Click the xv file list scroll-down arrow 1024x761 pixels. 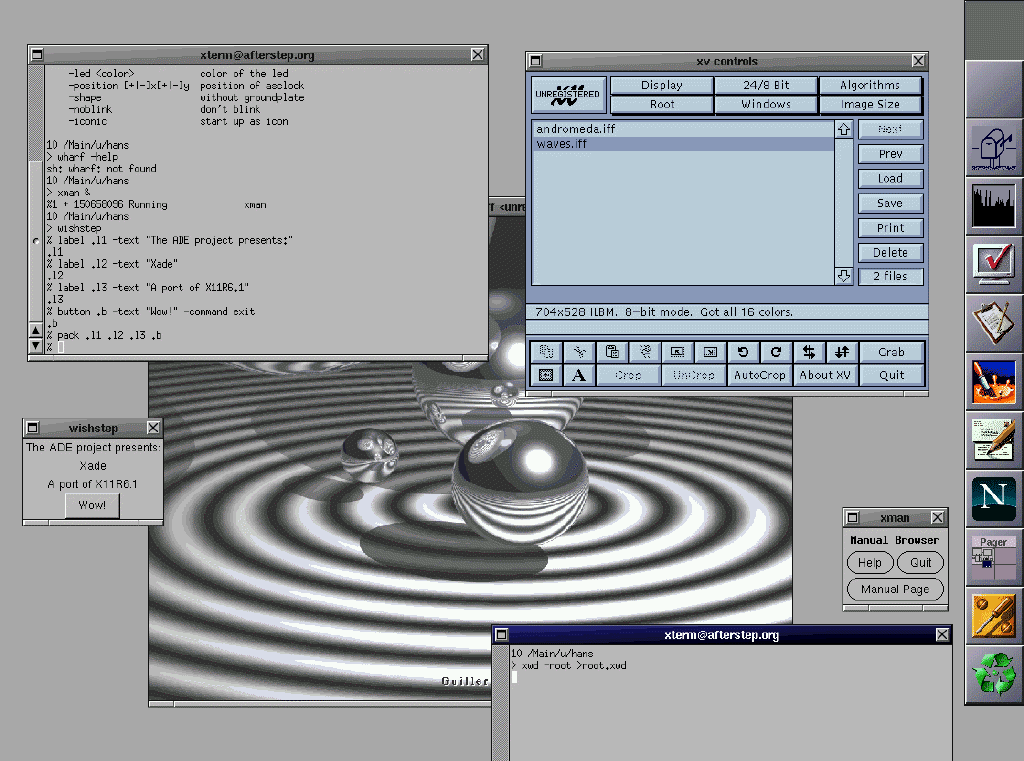click(843, 277)
